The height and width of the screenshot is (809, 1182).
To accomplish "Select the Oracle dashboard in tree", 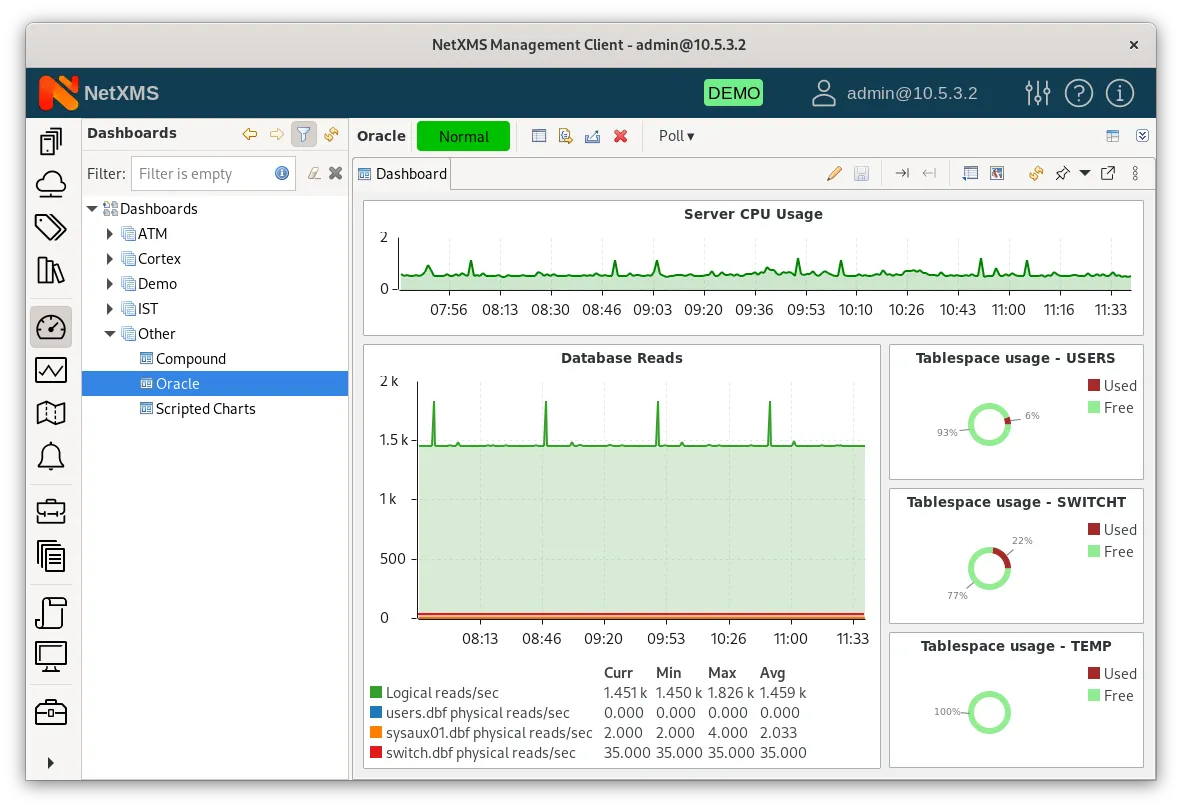I will [x=215, y=384].
